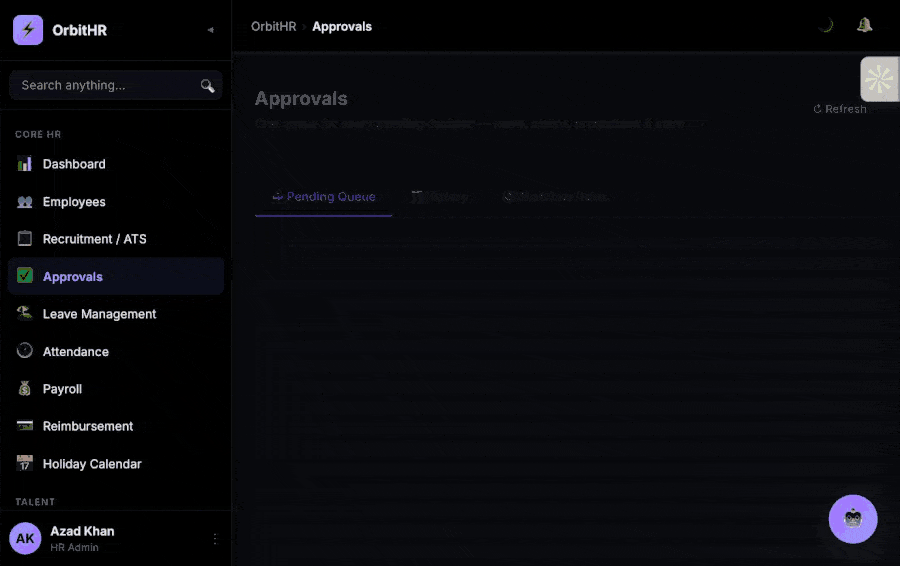Click the Attendance clock icon
Viewport: 900px width, 566px height.
pyautogui.click(x=25, y=350)
